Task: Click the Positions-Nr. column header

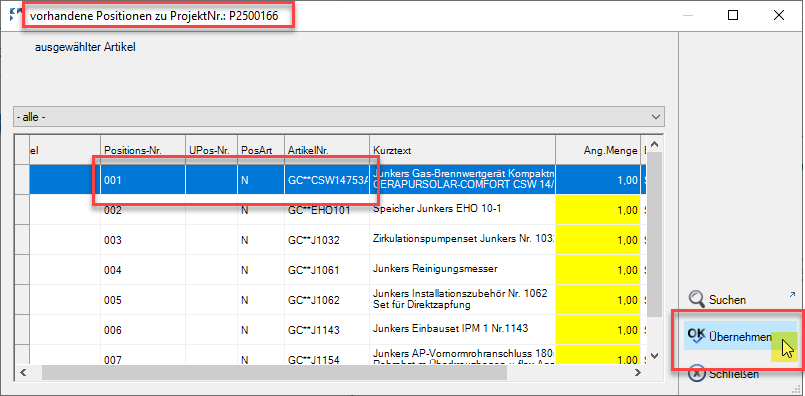Action: 142,150
